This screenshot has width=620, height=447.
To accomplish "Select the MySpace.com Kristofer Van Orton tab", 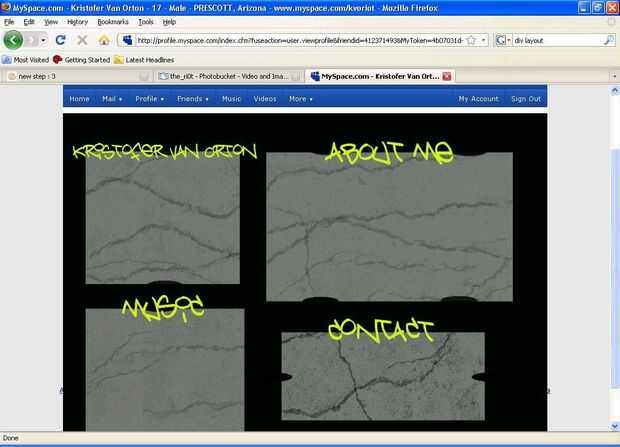I will (x=380, y=76).
